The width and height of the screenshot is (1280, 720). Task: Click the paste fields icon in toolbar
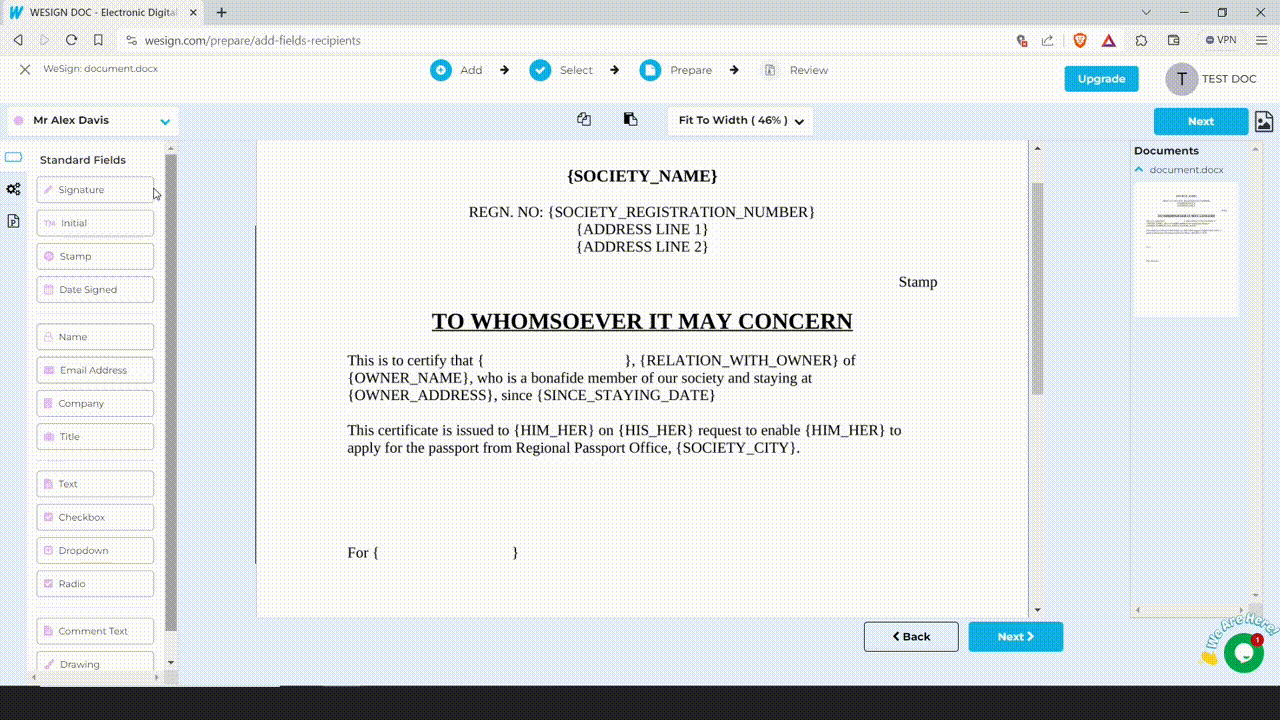tap(630, 119)
